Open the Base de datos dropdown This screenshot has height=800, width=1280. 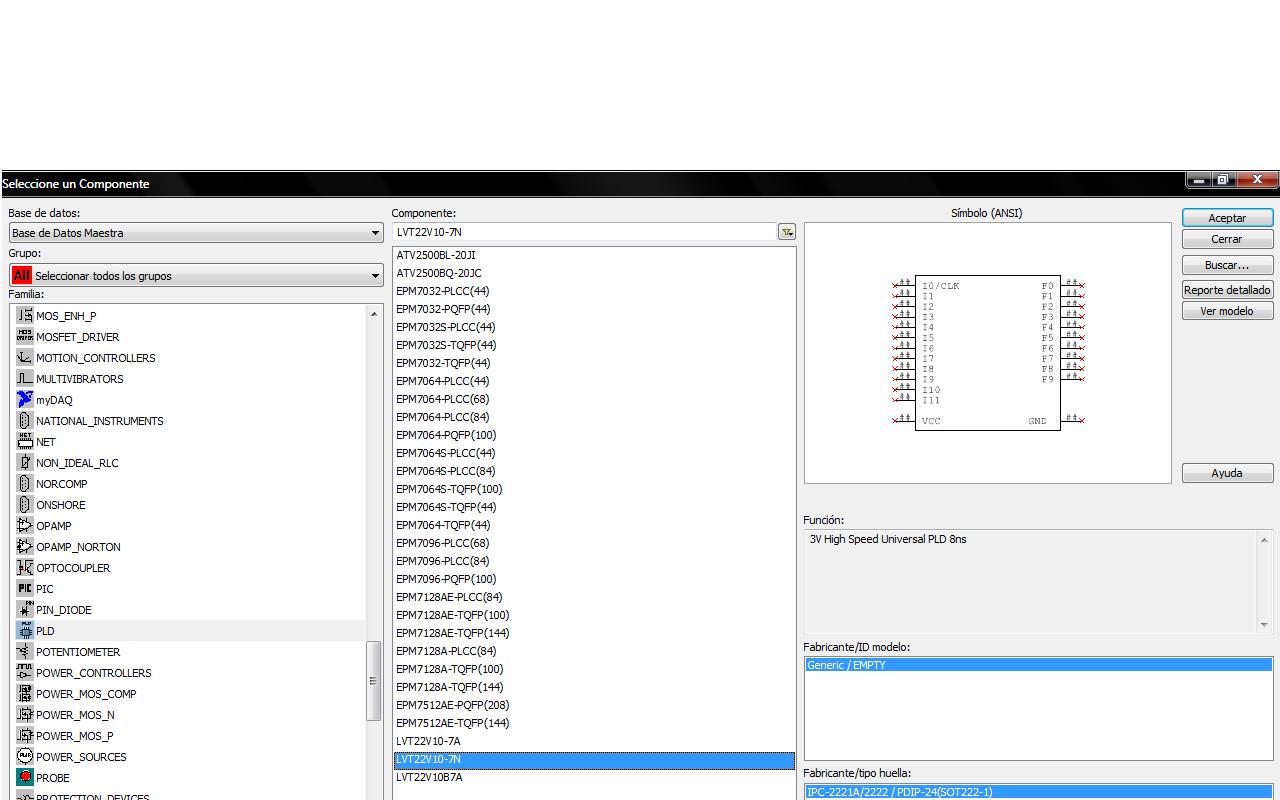(196, 233)
